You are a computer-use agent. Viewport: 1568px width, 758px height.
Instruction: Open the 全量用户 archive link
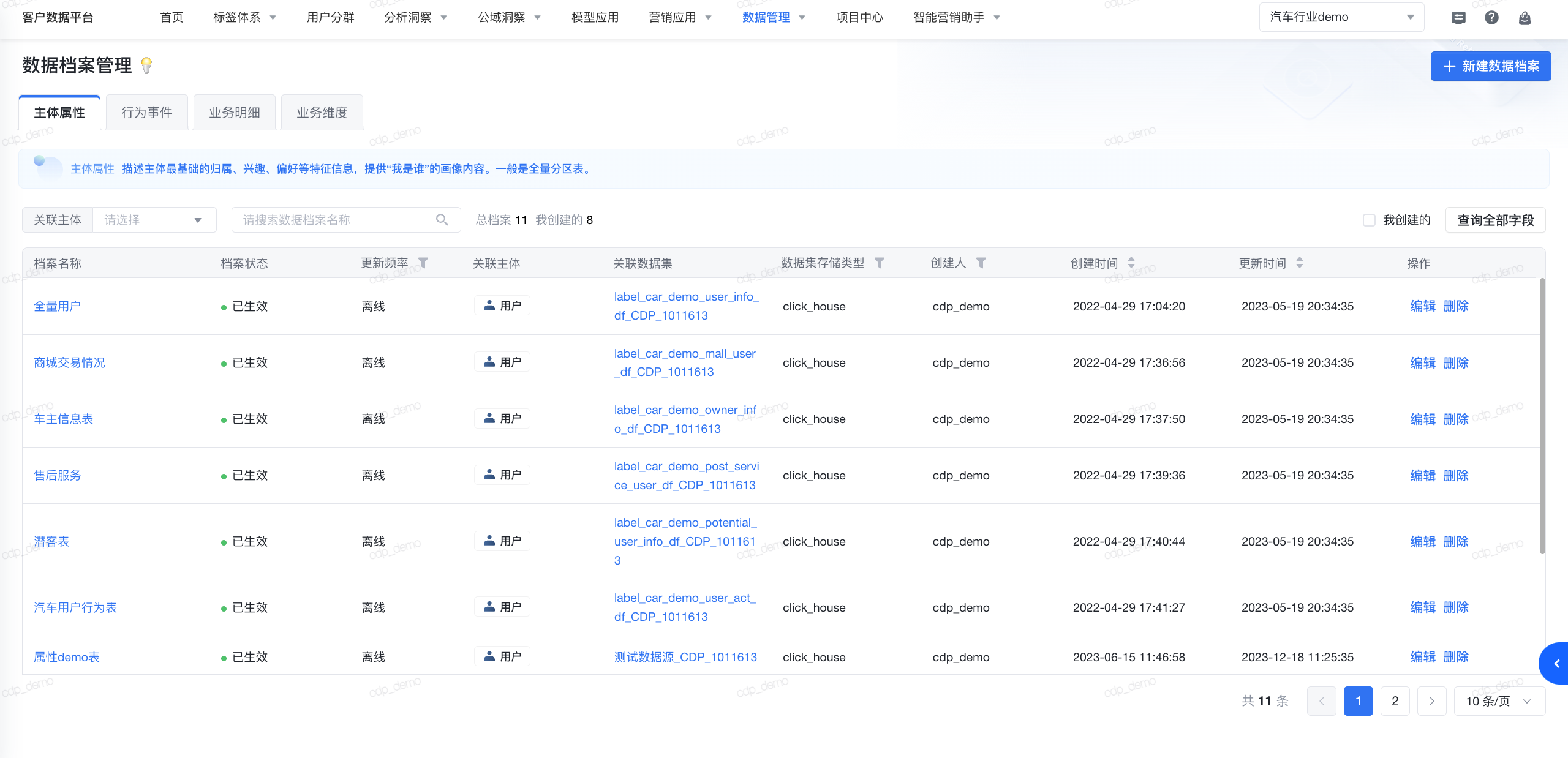pyautogui.click(x=58, y=306)
